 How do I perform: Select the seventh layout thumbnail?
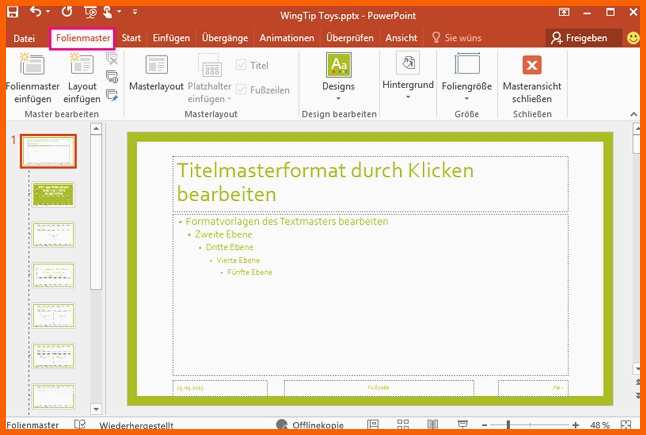pos(53,396)
